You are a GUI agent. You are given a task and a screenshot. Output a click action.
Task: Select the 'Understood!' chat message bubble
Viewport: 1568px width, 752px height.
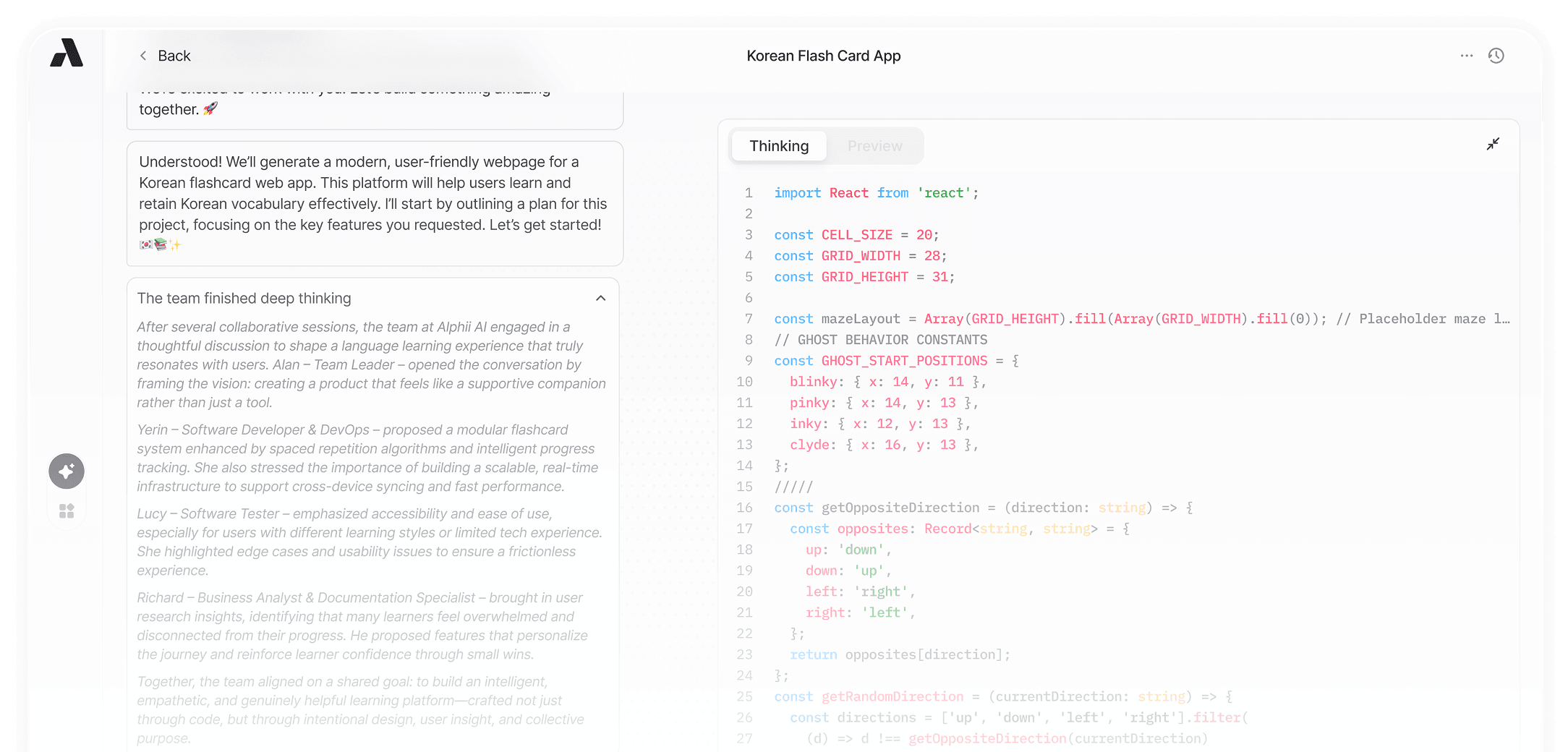(374, 202)
